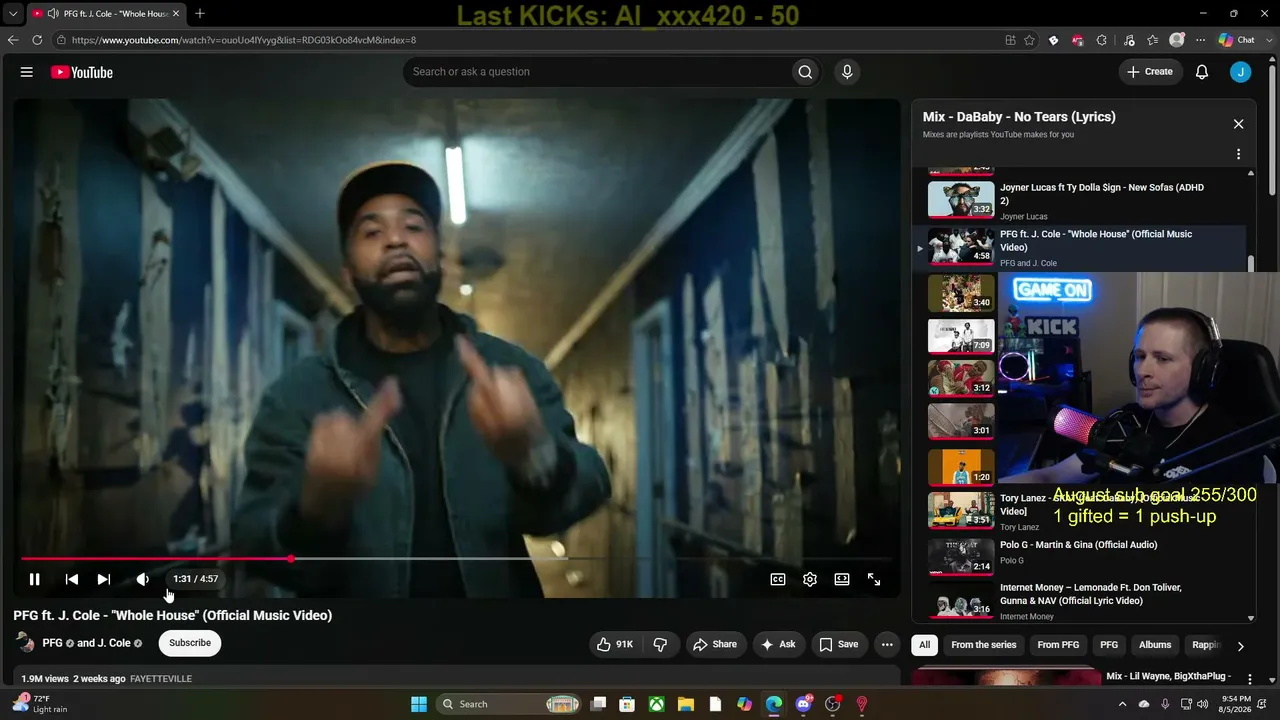Add this page to browser favorites
Screen dimensions: 1280x720
(1029, 40)
